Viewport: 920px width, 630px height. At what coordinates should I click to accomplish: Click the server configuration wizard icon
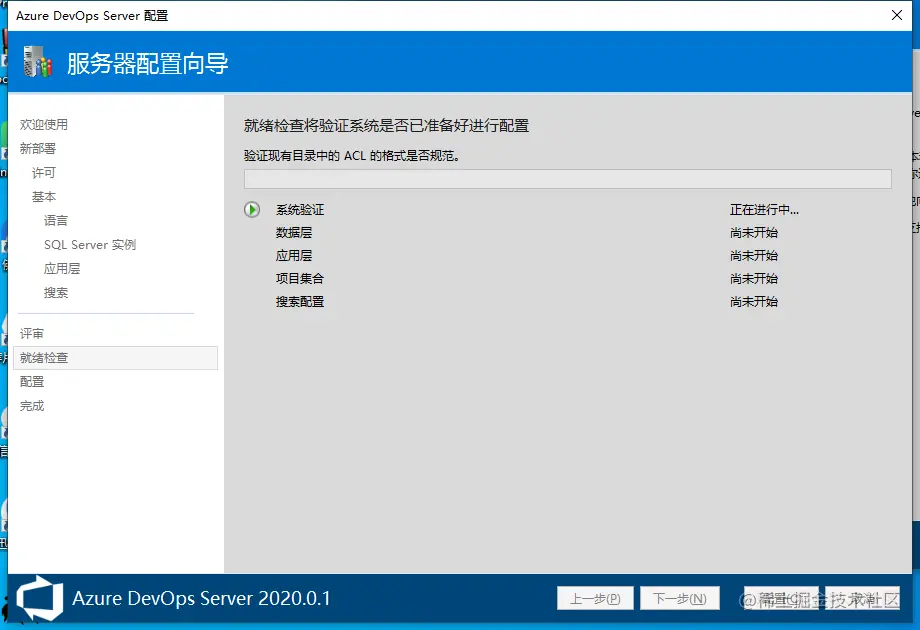[x=38, y=62]
